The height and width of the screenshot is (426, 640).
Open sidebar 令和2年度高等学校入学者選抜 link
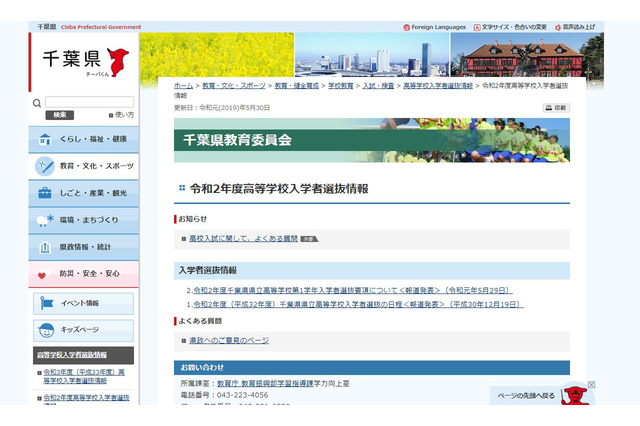coord(87,399)
